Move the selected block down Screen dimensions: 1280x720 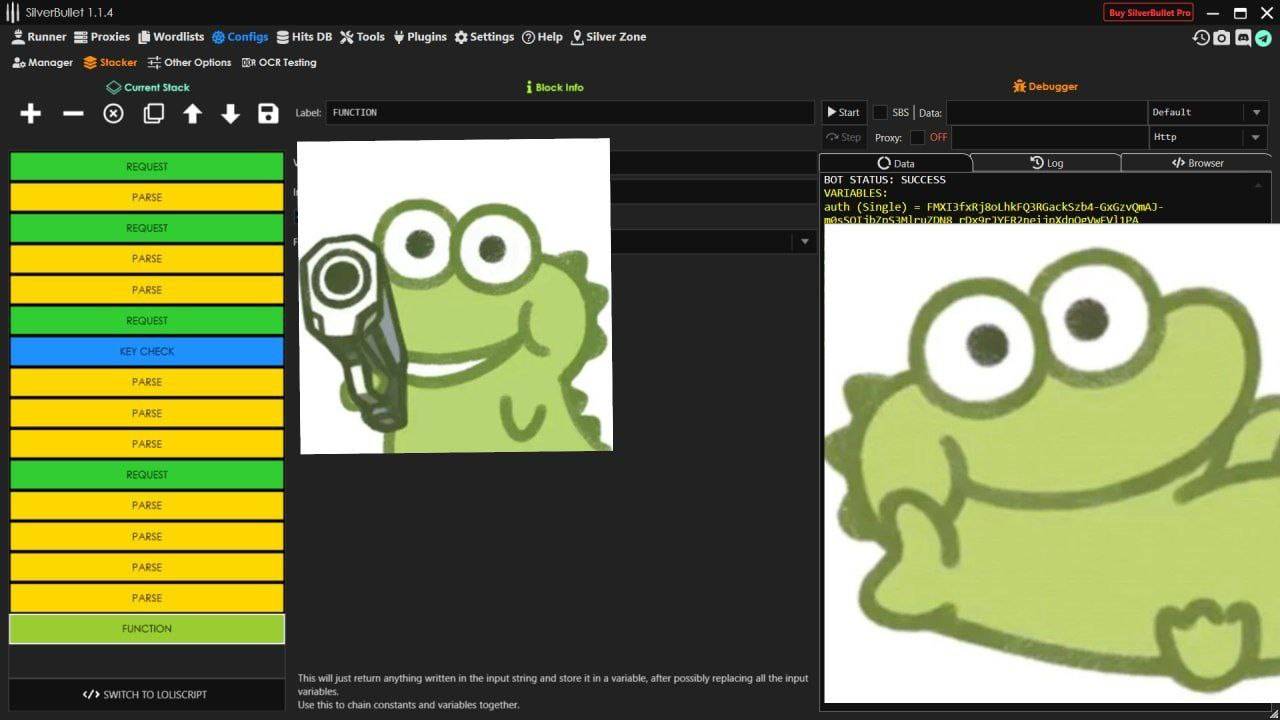[x=230, y=114]
